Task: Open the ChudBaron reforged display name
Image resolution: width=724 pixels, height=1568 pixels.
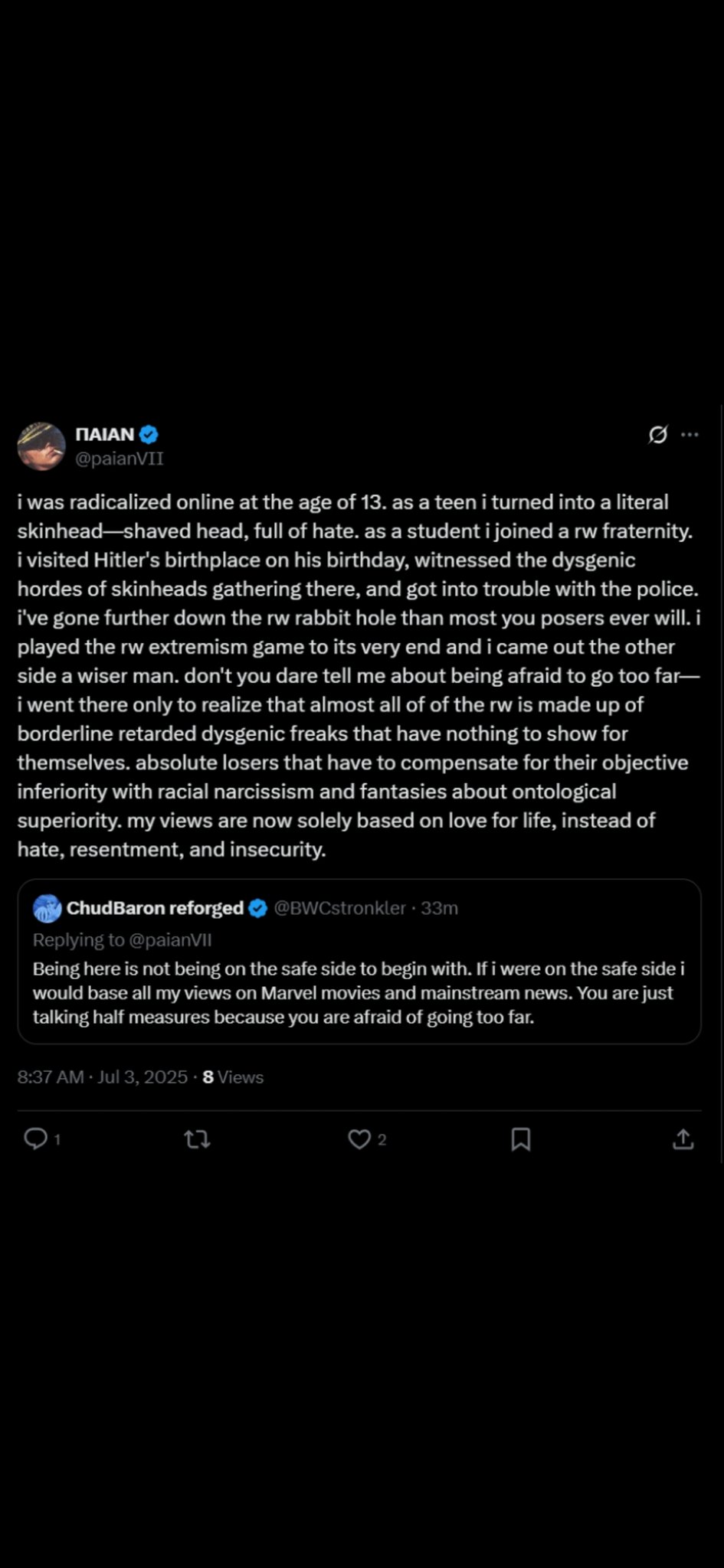Action: [155, 908]
